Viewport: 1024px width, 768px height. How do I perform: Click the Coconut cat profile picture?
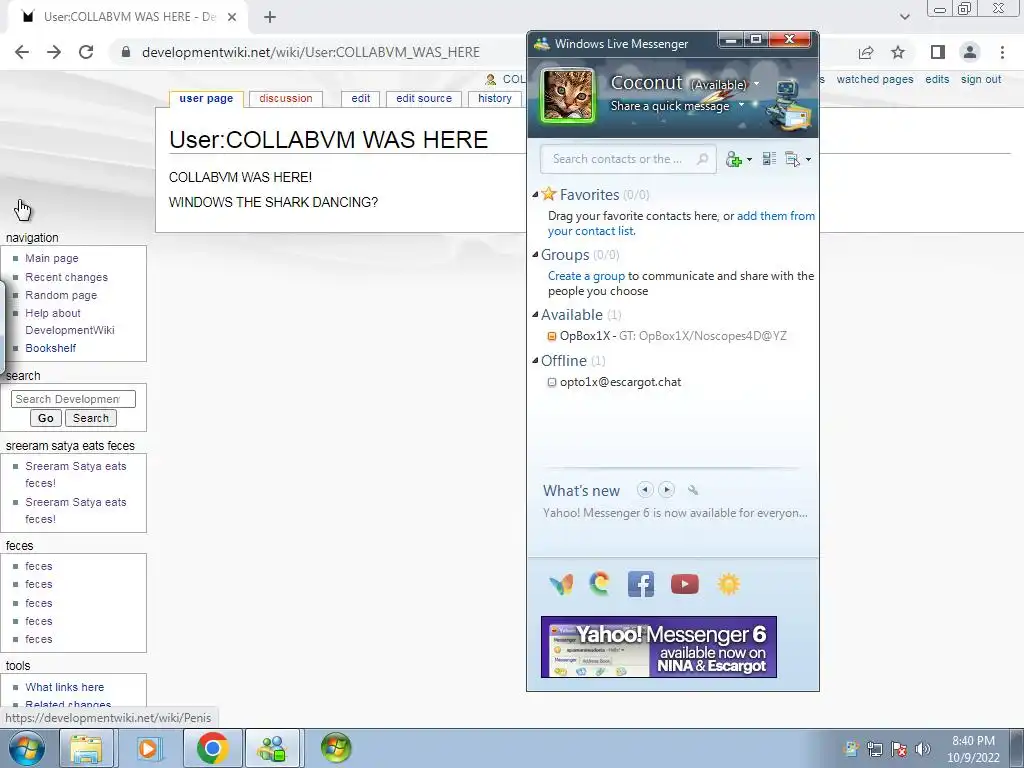point(568,95)
